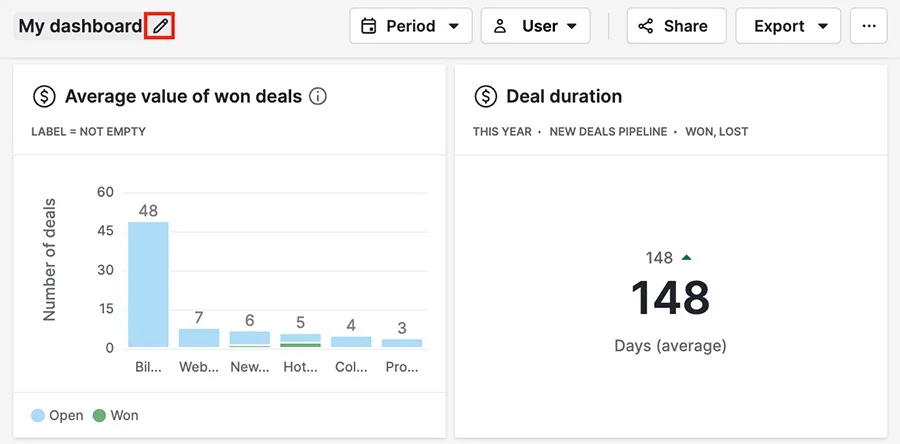
Task: Click the info icon next to Average value of won deals
Action: [x=317, y=96]
